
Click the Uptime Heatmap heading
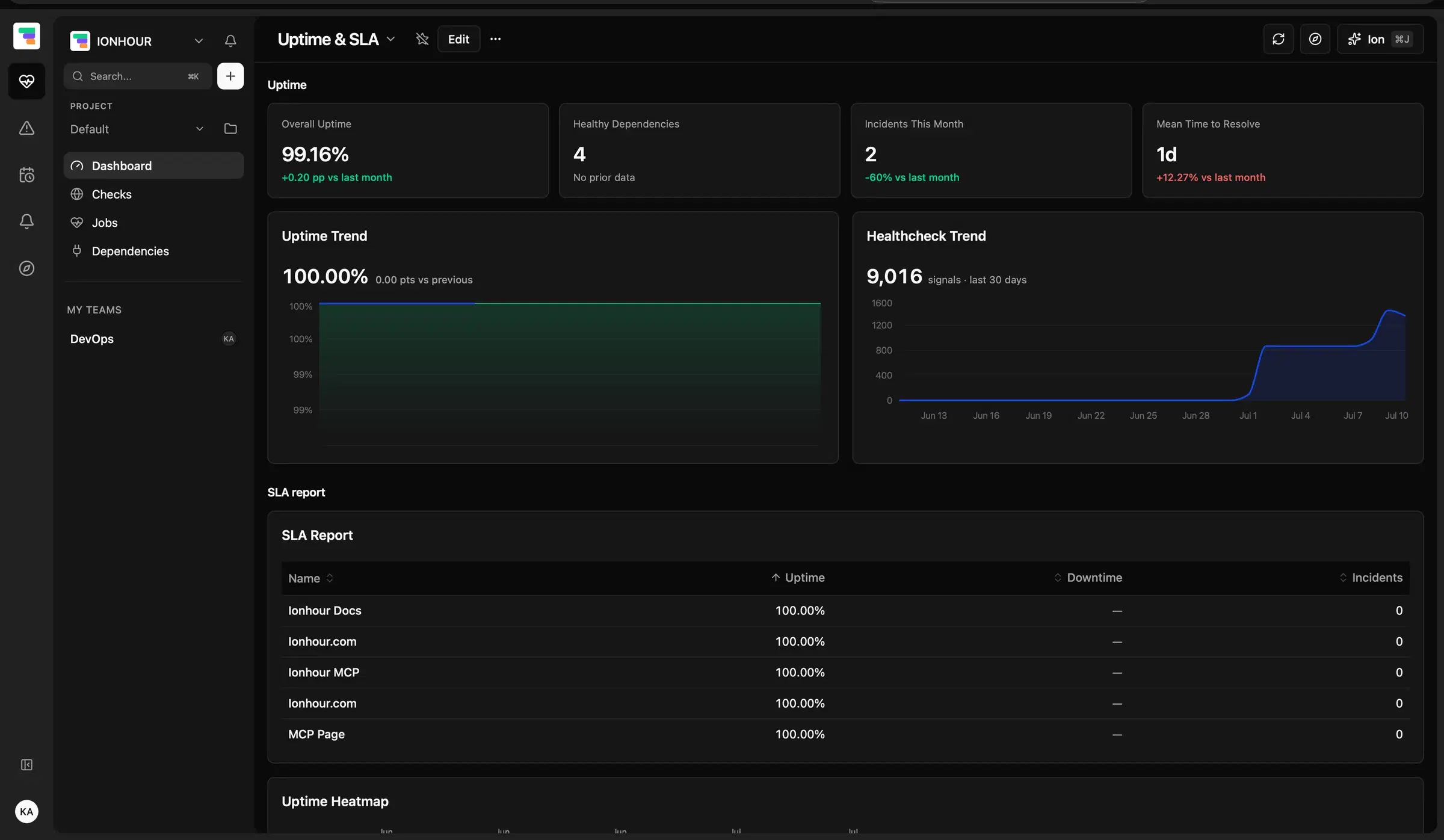(335, 801)
